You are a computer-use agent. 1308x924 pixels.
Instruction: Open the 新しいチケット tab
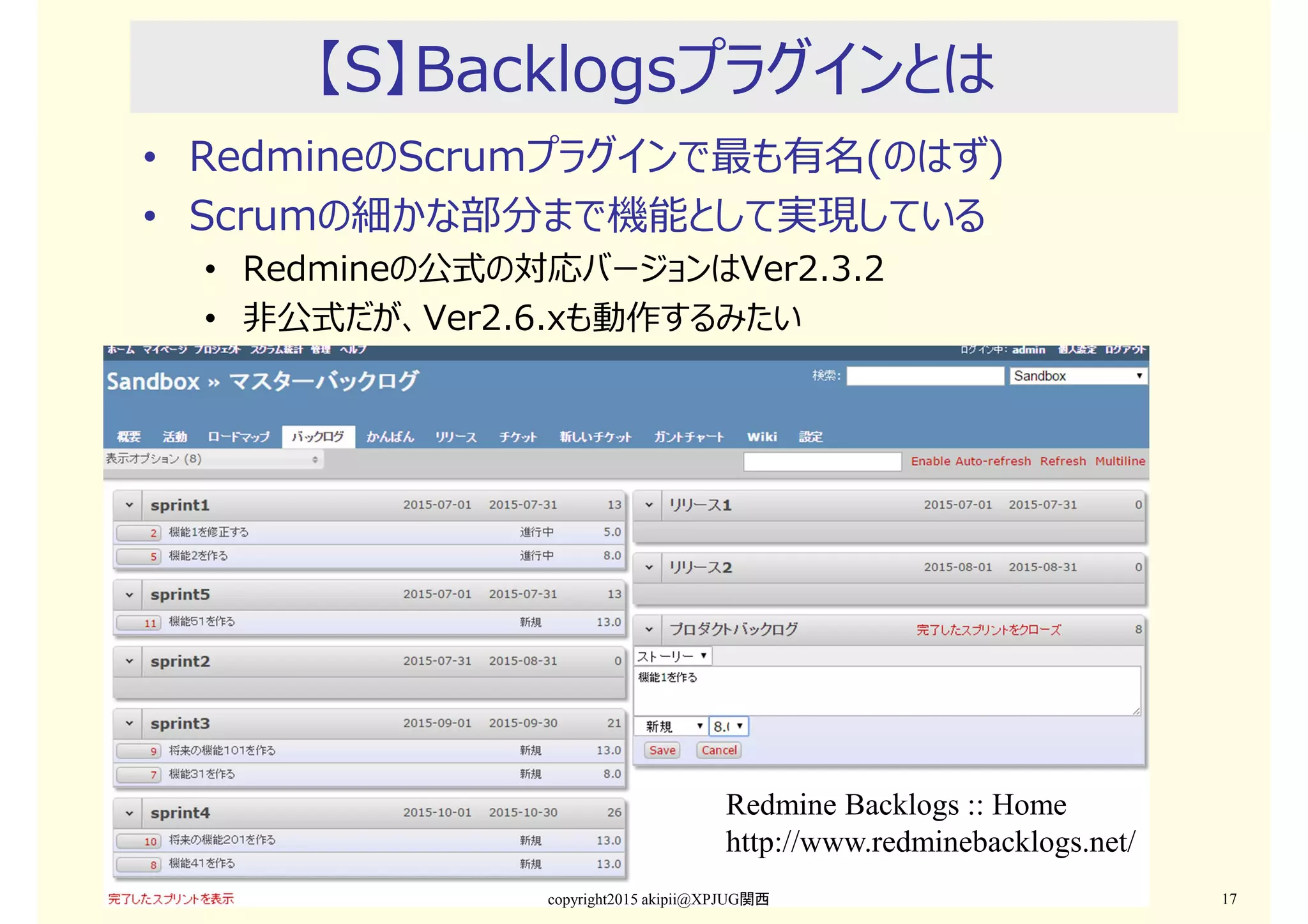[x=595, y=437]
